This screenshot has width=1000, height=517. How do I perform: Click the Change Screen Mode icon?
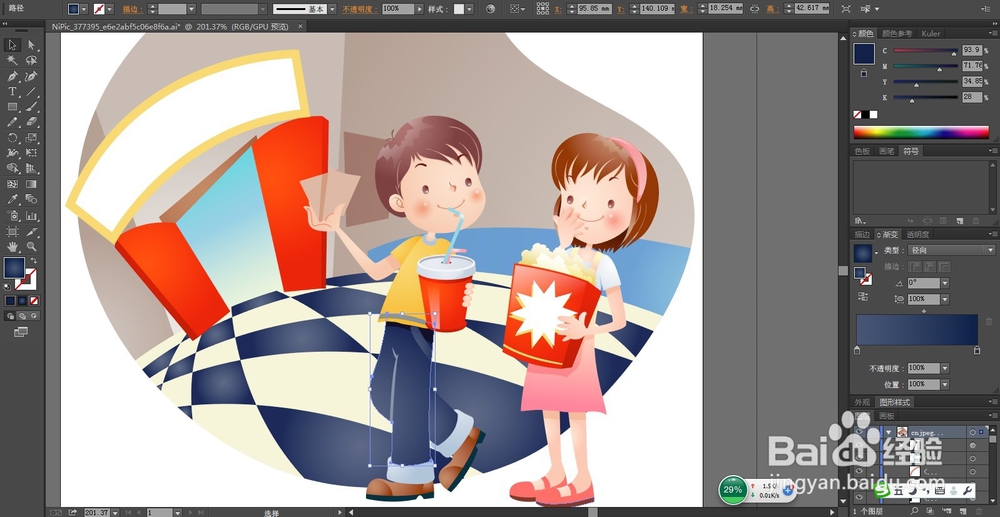21,331
